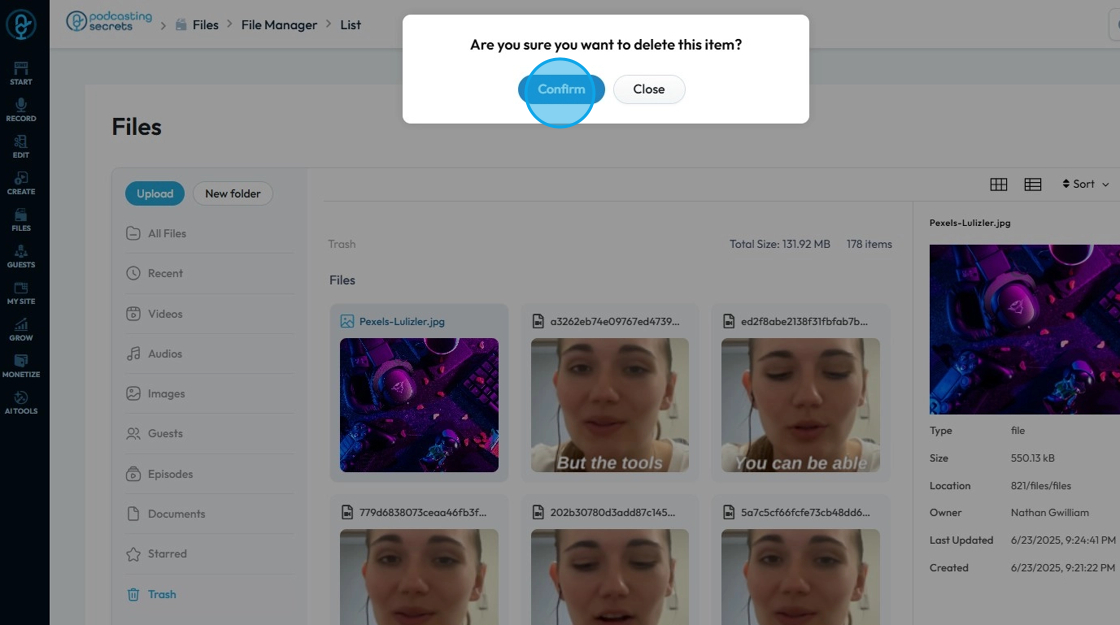This screenshot has height=625, width=1120.
Task: Click the Owner value Nathan Gwilliam
Action: pos(1049,513)
